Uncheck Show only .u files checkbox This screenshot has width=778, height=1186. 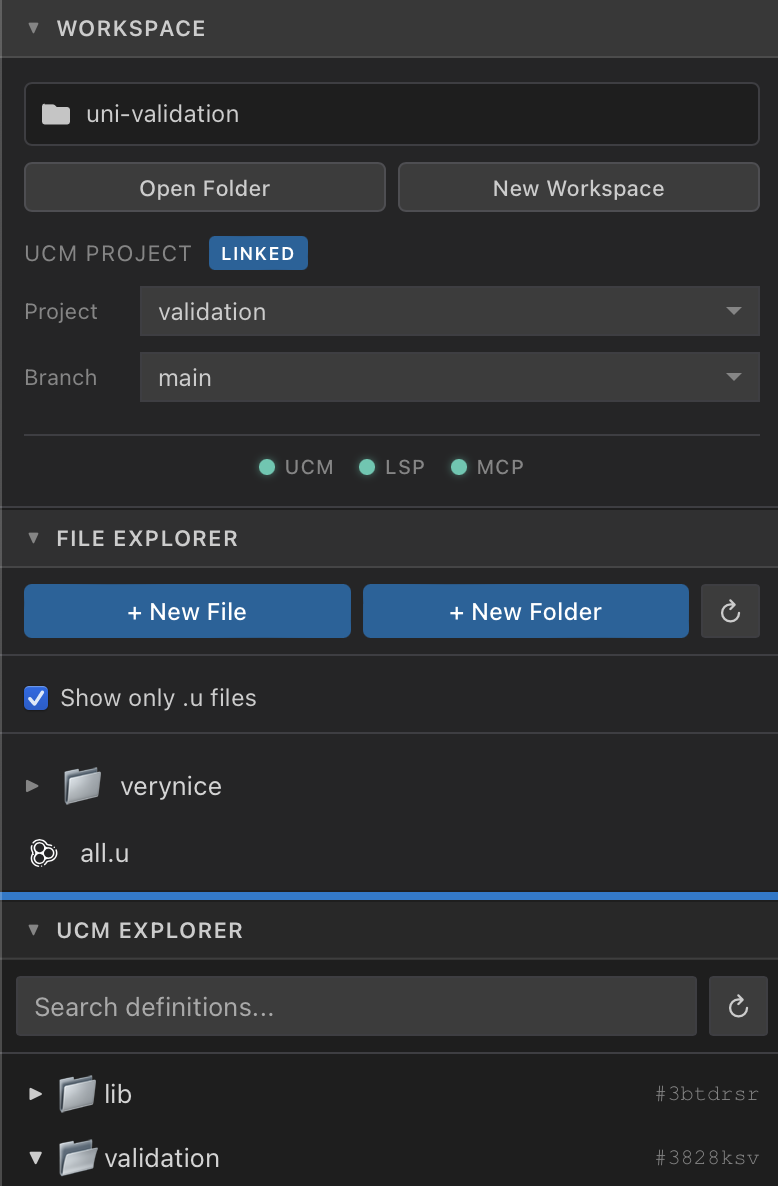point(36,698)
